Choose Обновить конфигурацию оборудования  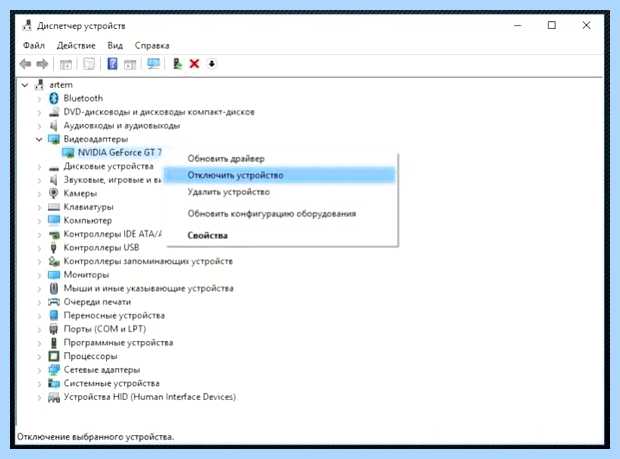coord(272,214)
